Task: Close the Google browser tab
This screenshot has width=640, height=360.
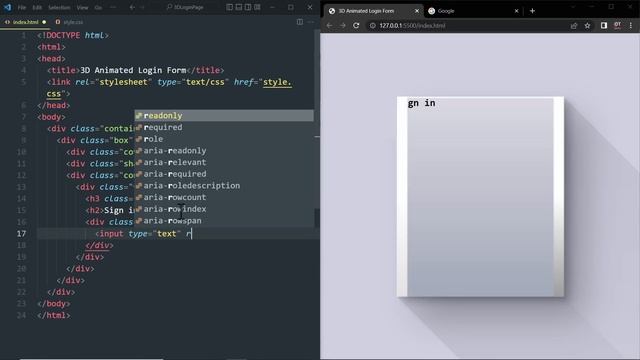Action: tap(516, 11)
